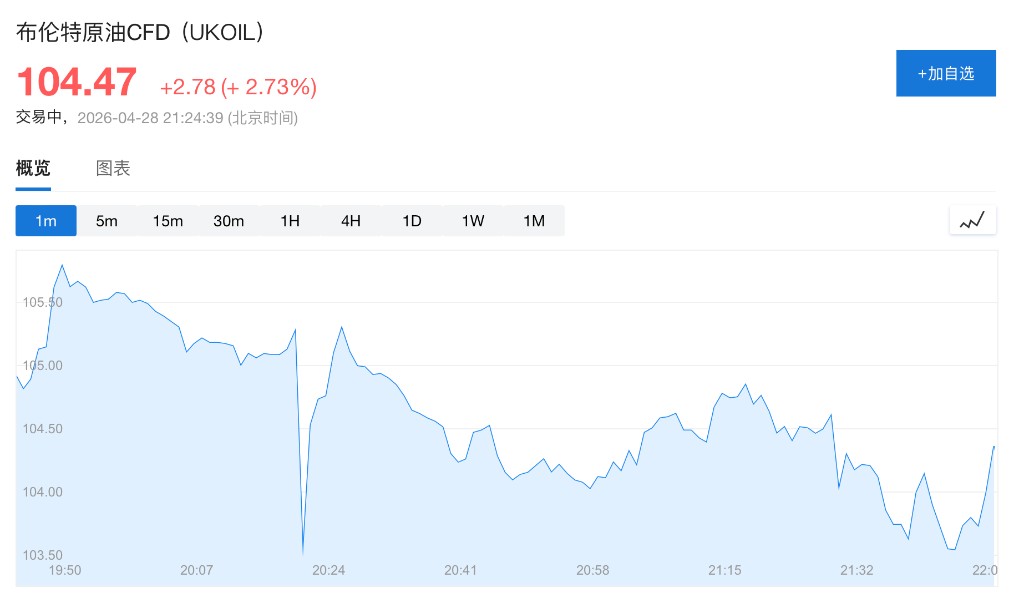Click the 105.00 price axis label

[x=42, y=366]
